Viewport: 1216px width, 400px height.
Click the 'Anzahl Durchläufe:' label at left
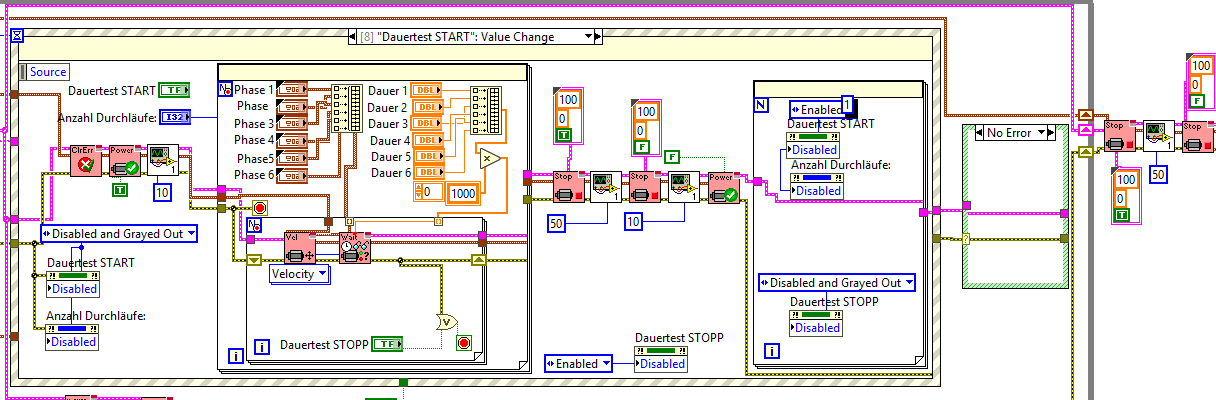pyautogui.click(x=106, y=118)
